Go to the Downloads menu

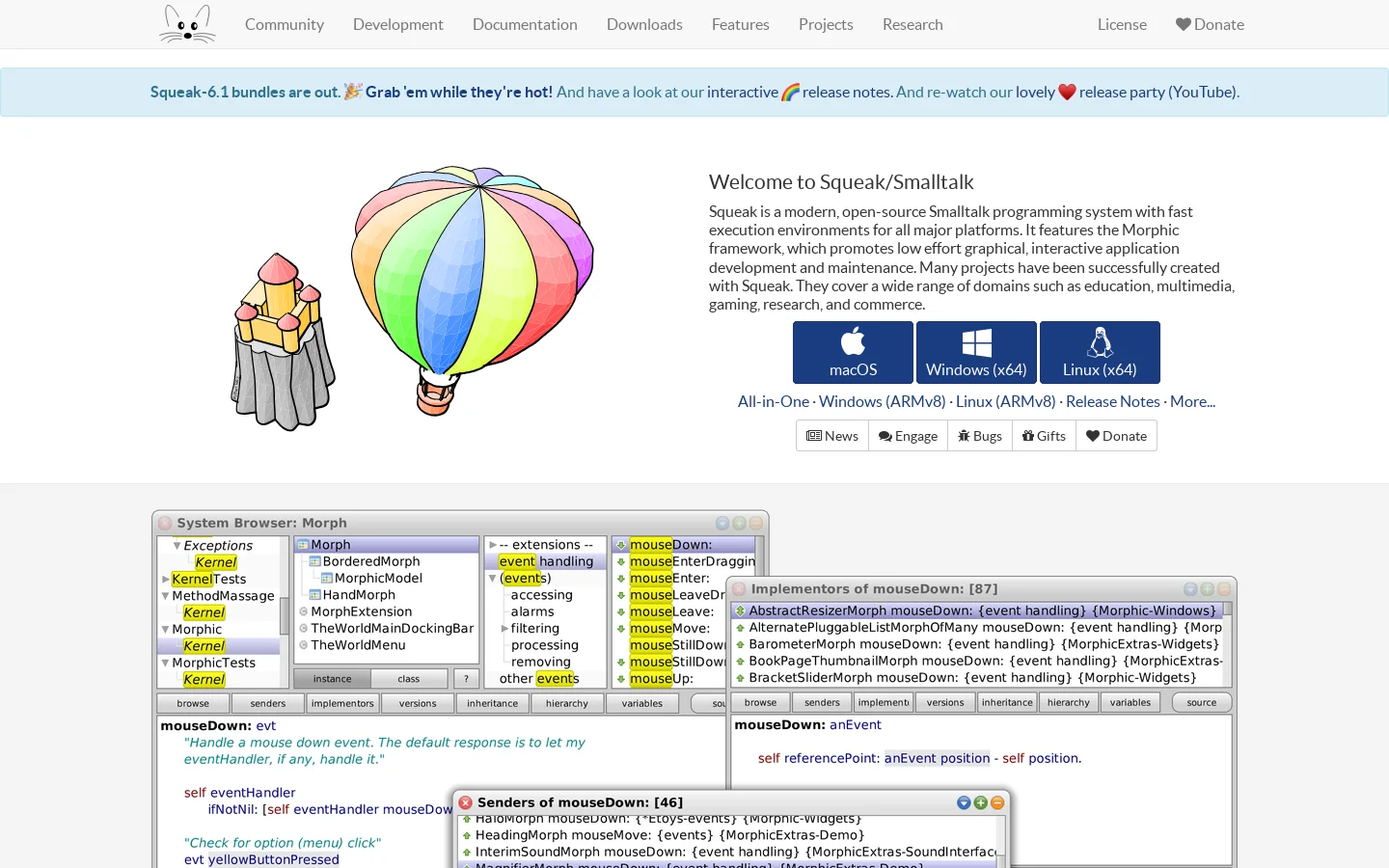click(644, 24)
